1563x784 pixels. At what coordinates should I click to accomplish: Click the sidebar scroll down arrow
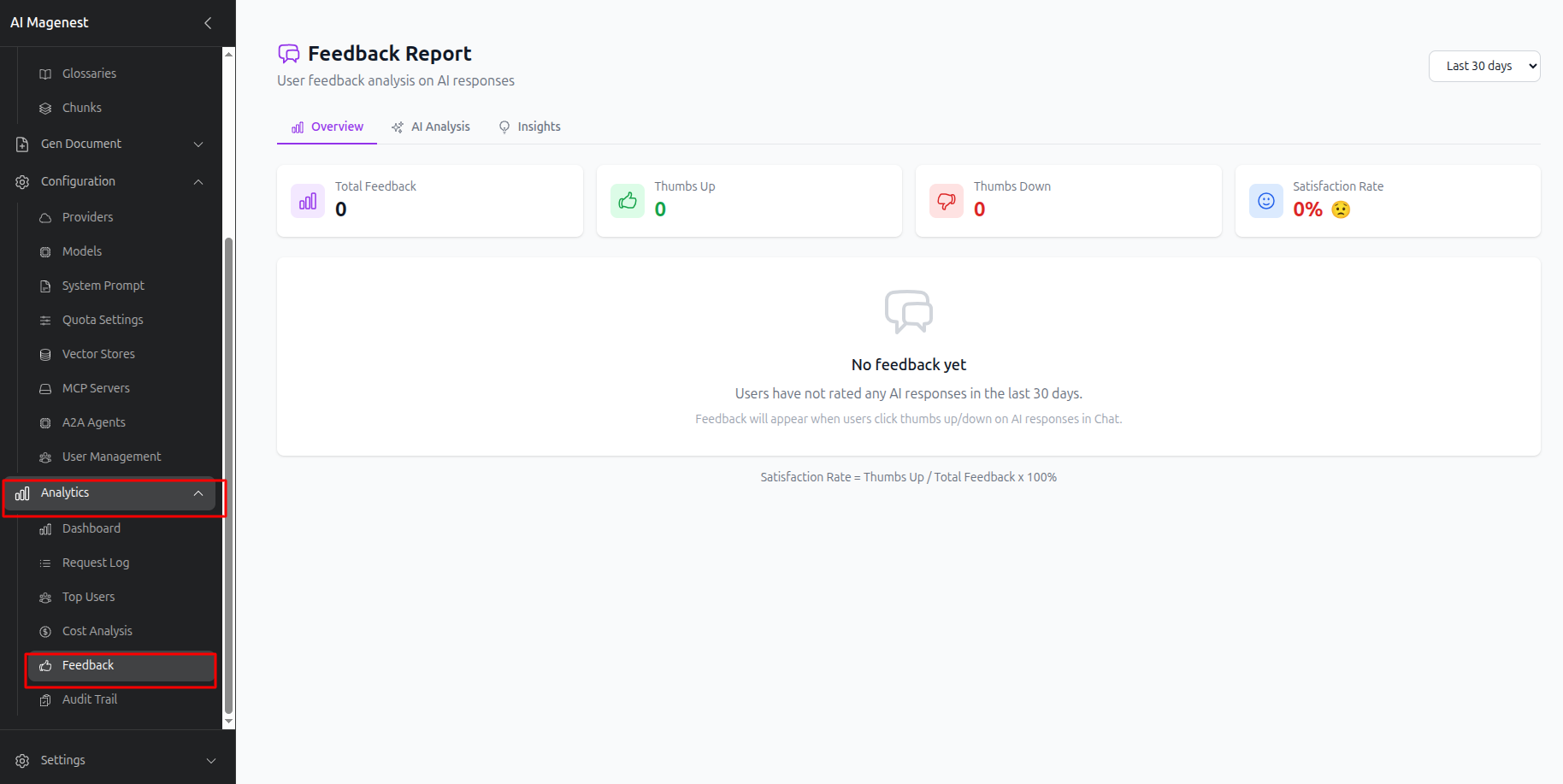point(228,722)
